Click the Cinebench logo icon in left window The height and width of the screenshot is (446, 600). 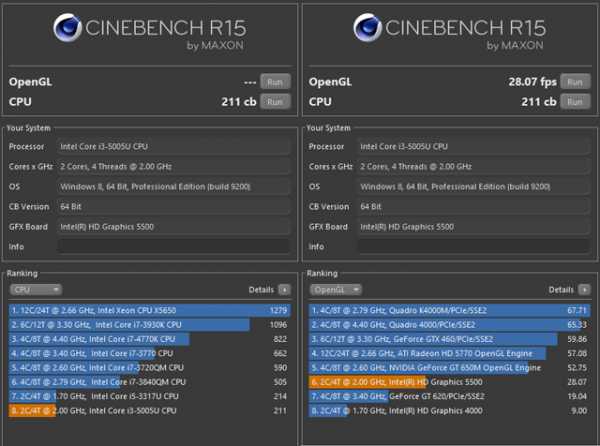pyautogui.click(x=67, y=28)
